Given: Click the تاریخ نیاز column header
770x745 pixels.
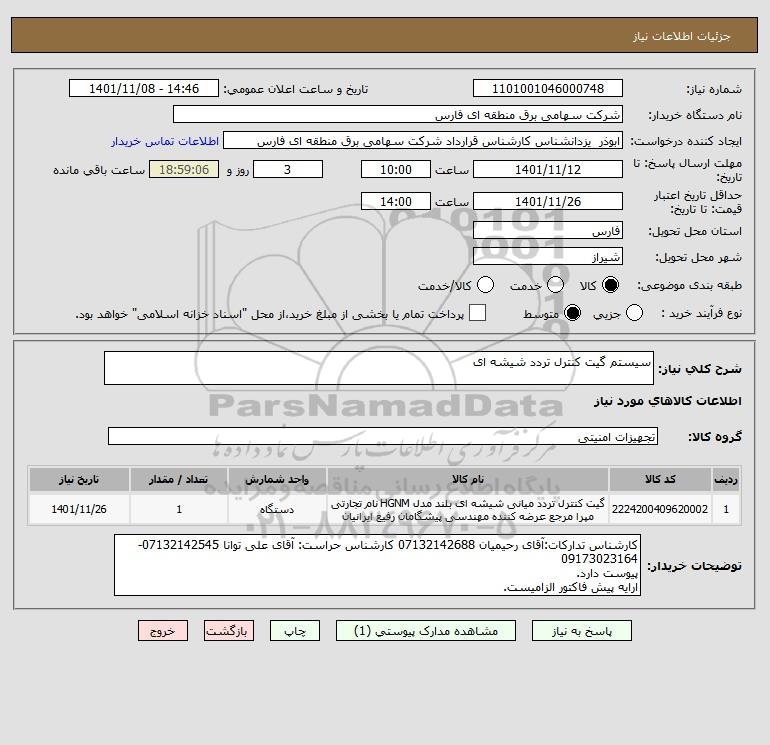Looking at the screenshot, I should (x=79, y=479).
